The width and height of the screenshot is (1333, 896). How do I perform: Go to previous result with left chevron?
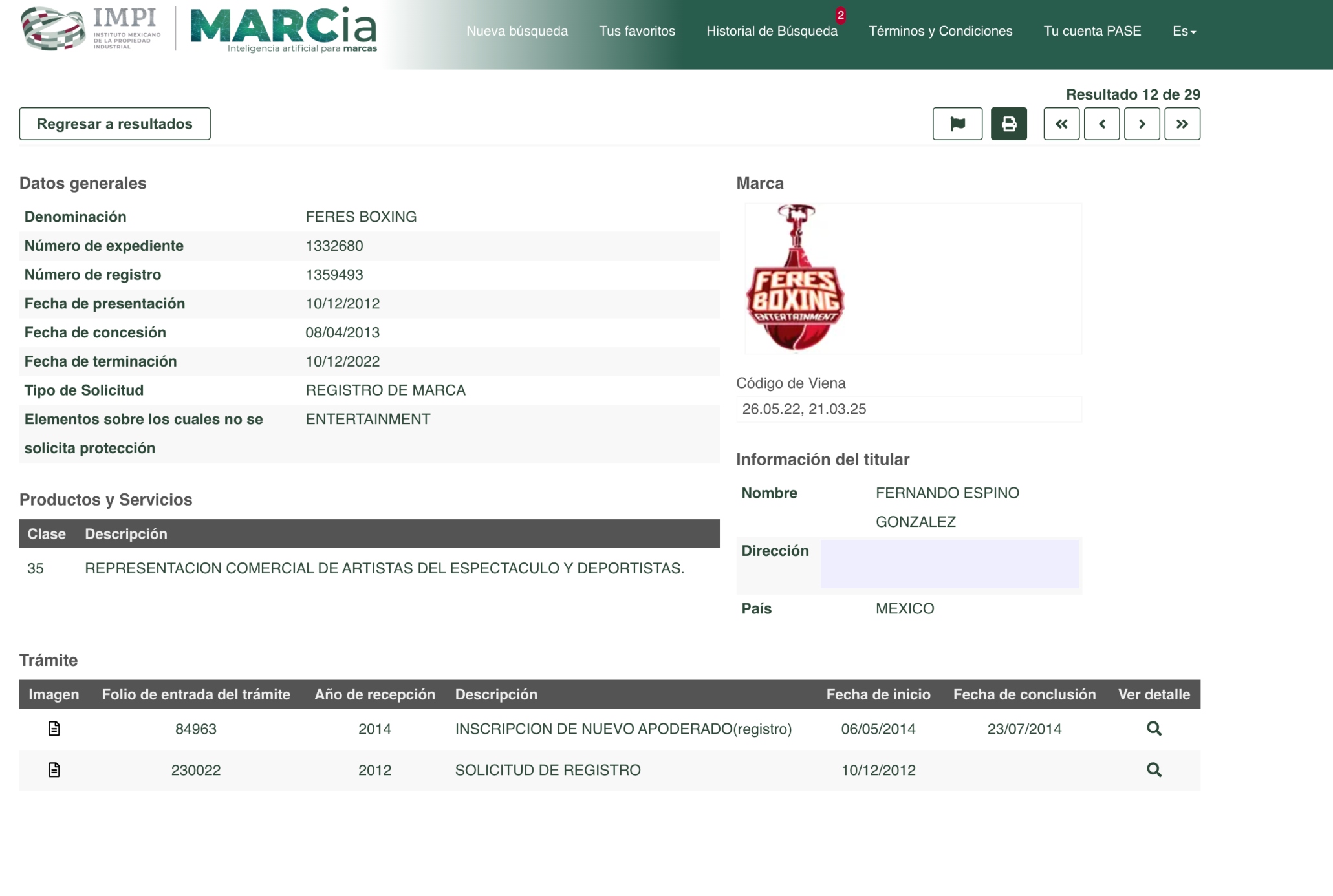(1101, 123)
